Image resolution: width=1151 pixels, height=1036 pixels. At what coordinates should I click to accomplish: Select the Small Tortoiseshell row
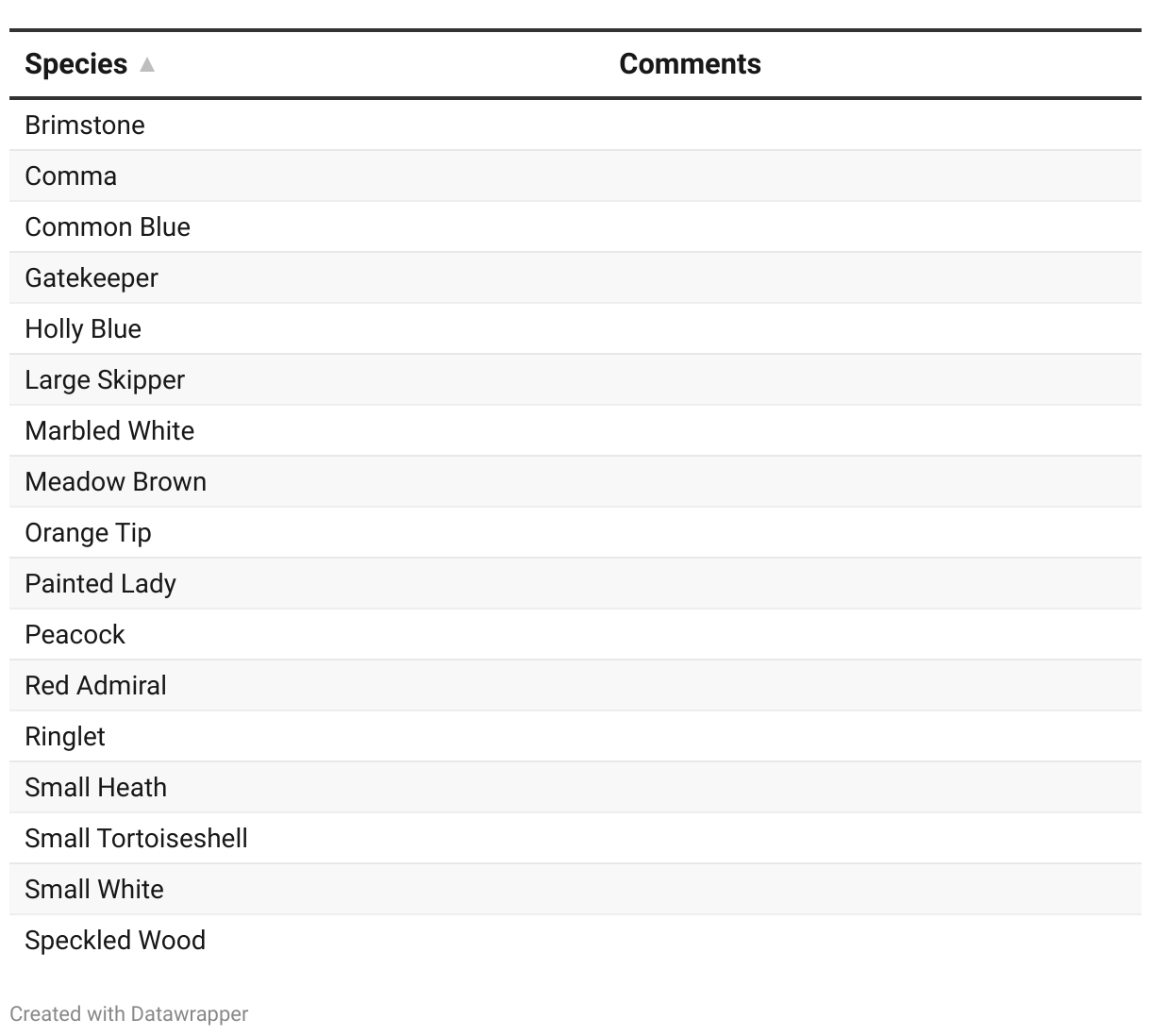(136, 839)
